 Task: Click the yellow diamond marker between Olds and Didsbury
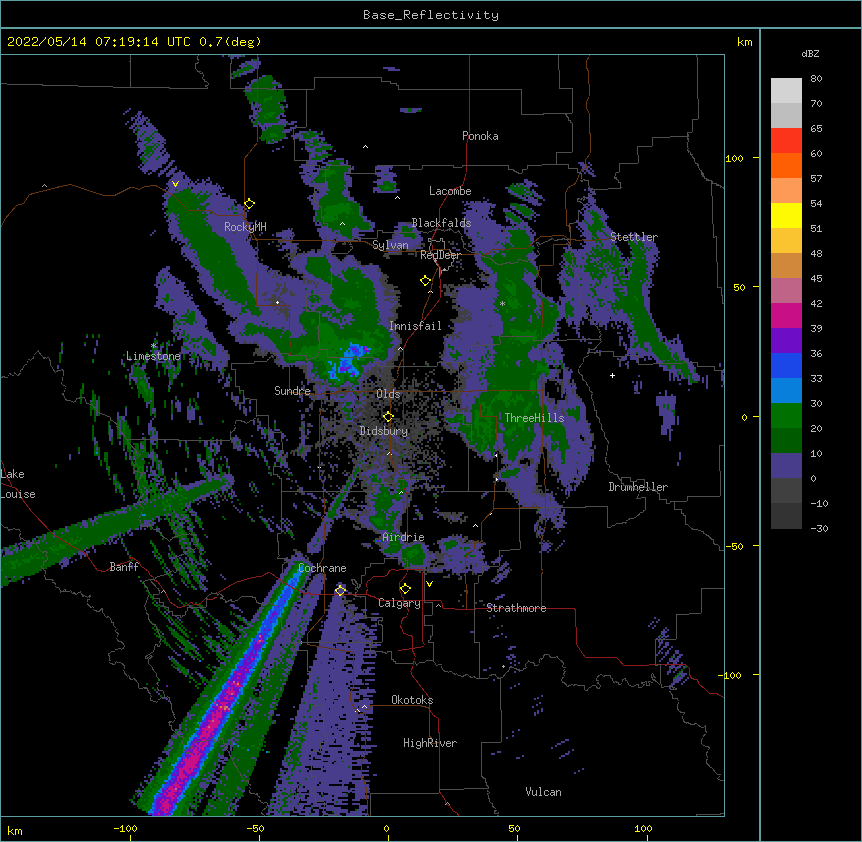(x=389, y=416)
